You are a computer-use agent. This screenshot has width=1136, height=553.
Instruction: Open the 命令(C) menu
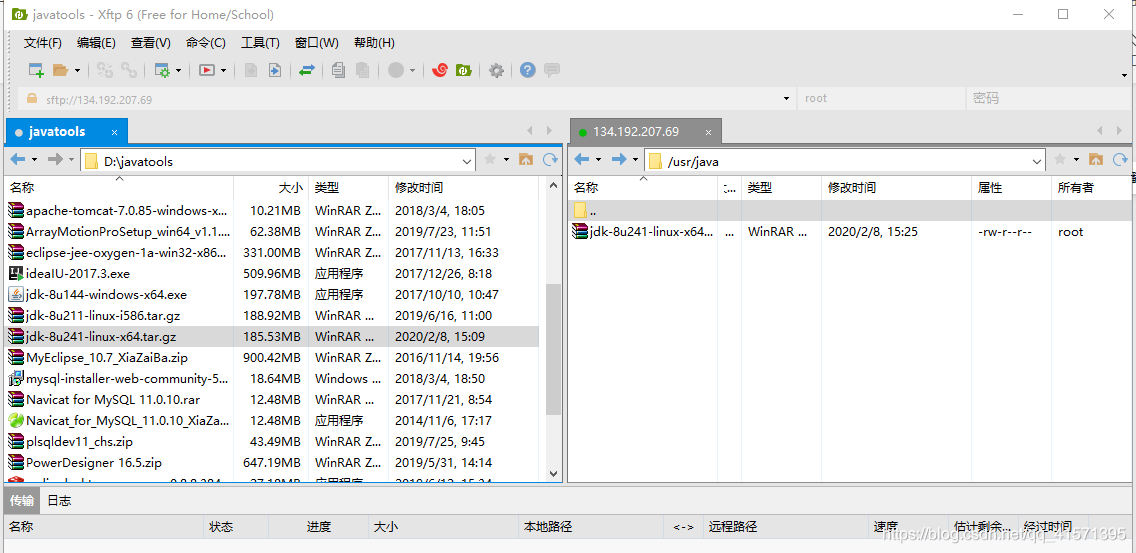pos(206,43)
